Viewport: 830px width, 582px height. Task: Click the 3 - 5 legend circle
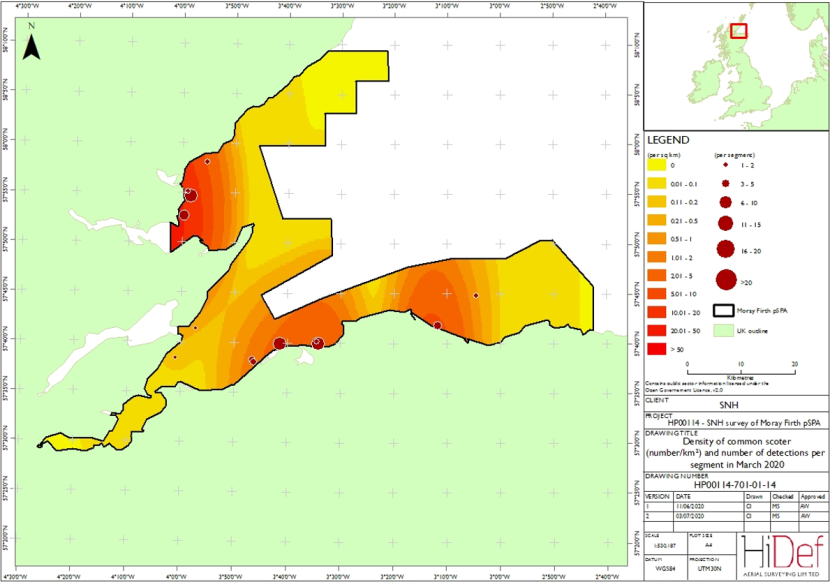point(726,184)
